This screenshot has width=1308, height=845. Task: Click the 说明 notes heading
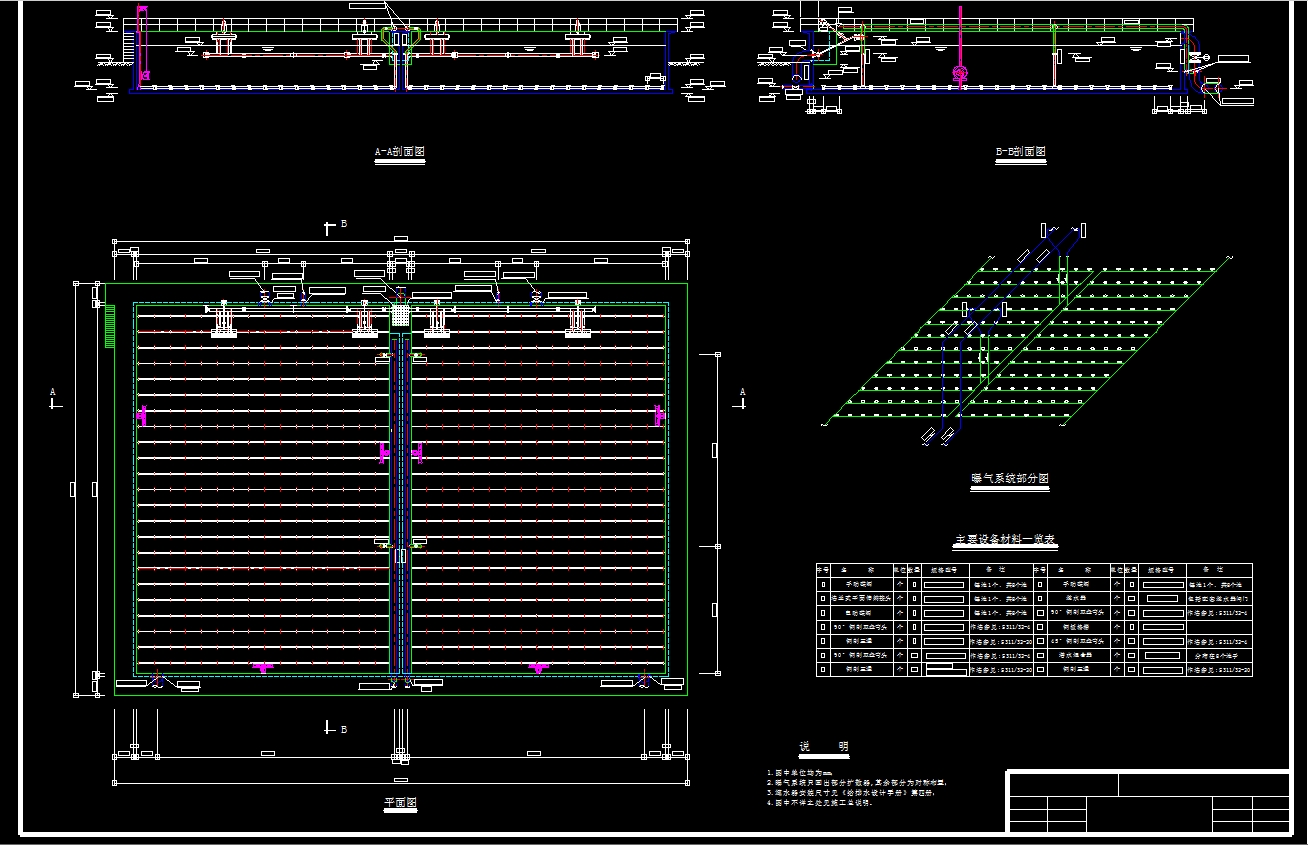coord(823,747)
